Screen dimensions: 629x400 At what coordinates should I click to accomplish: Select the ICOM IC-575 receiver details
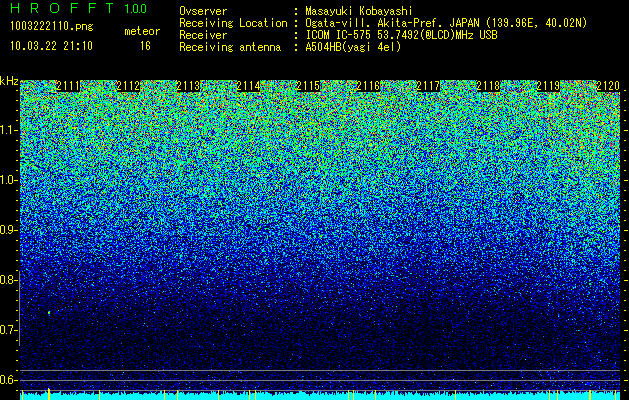click(401, 35)
